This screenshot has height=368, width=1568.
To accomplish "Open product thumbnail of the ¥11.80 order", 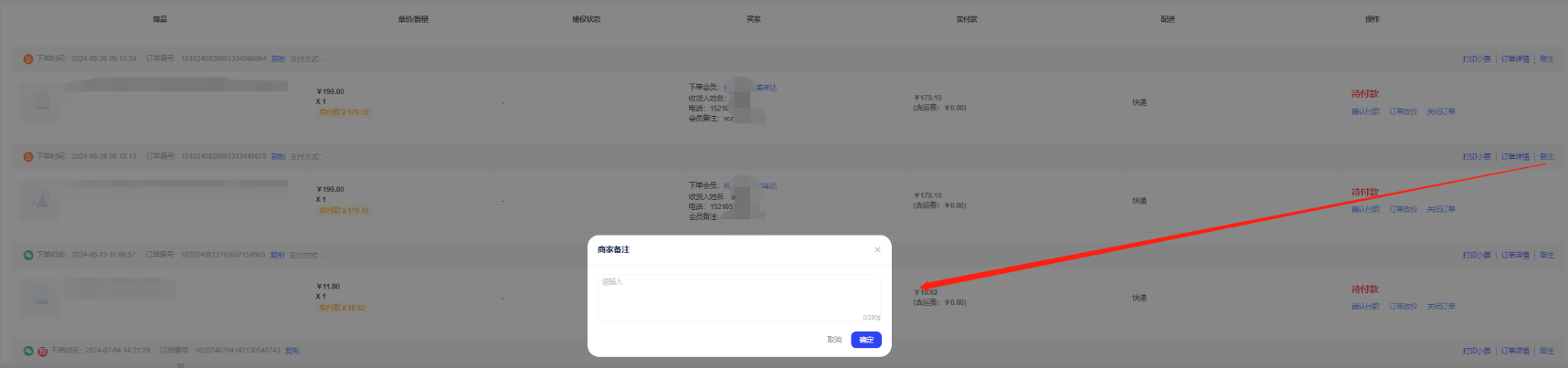I will click(40, 298).
